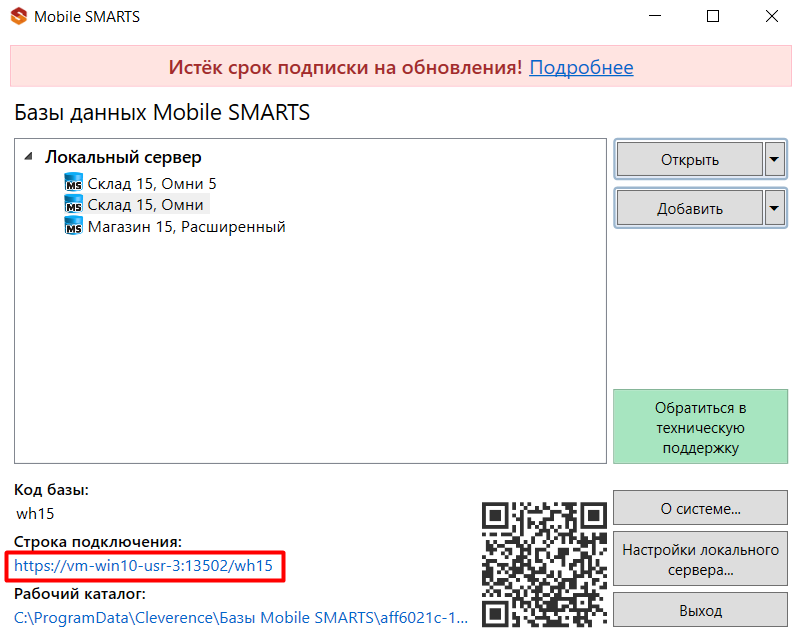Click the Базы данных Mobile SMARTS heading
This screenshot has width=802, height=640.
coord(162,113)
